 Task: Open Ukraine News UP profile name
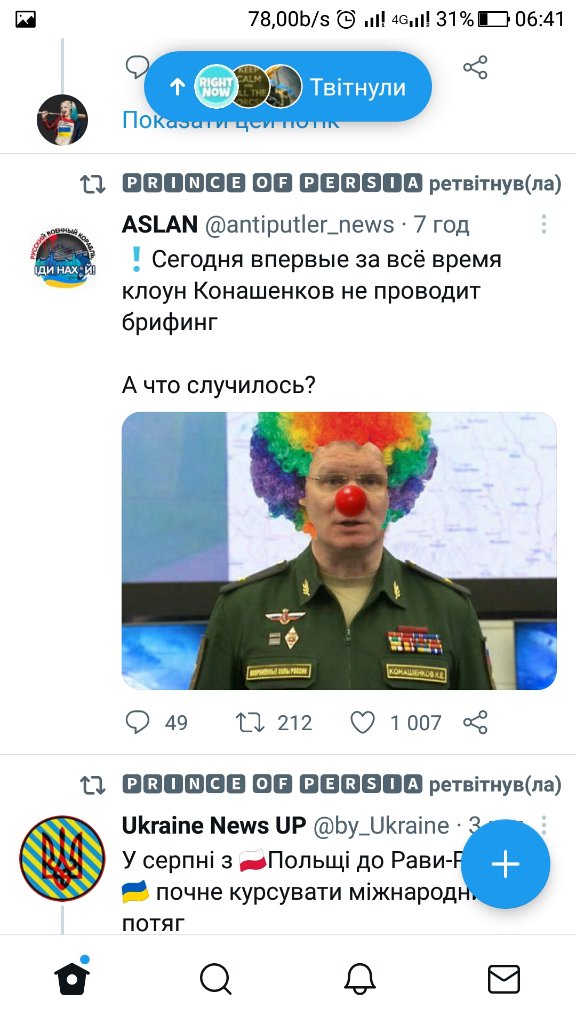click(x=214, y=825)
